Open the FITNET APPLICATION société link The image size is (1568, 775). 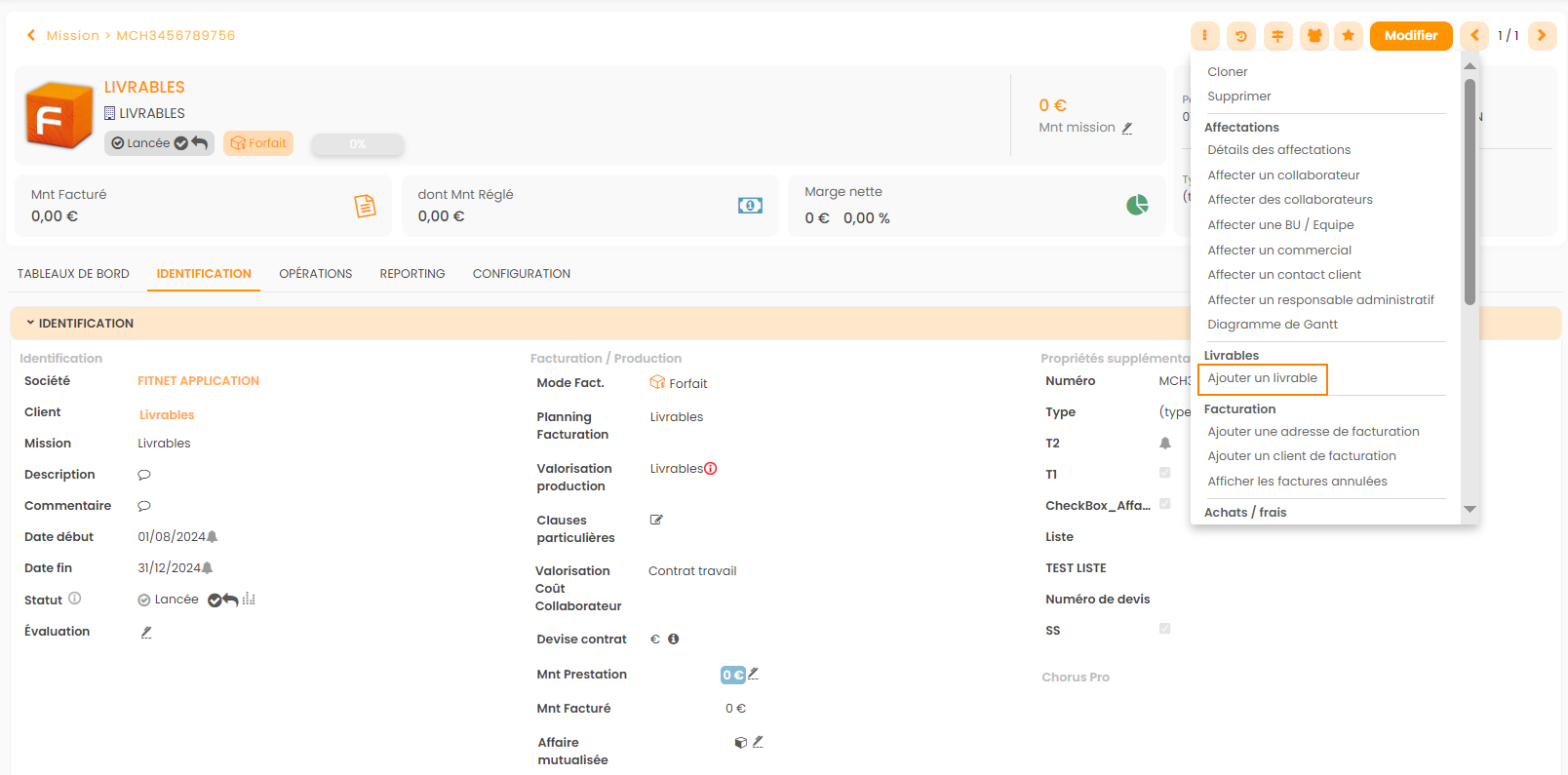[x=198, y=381]
